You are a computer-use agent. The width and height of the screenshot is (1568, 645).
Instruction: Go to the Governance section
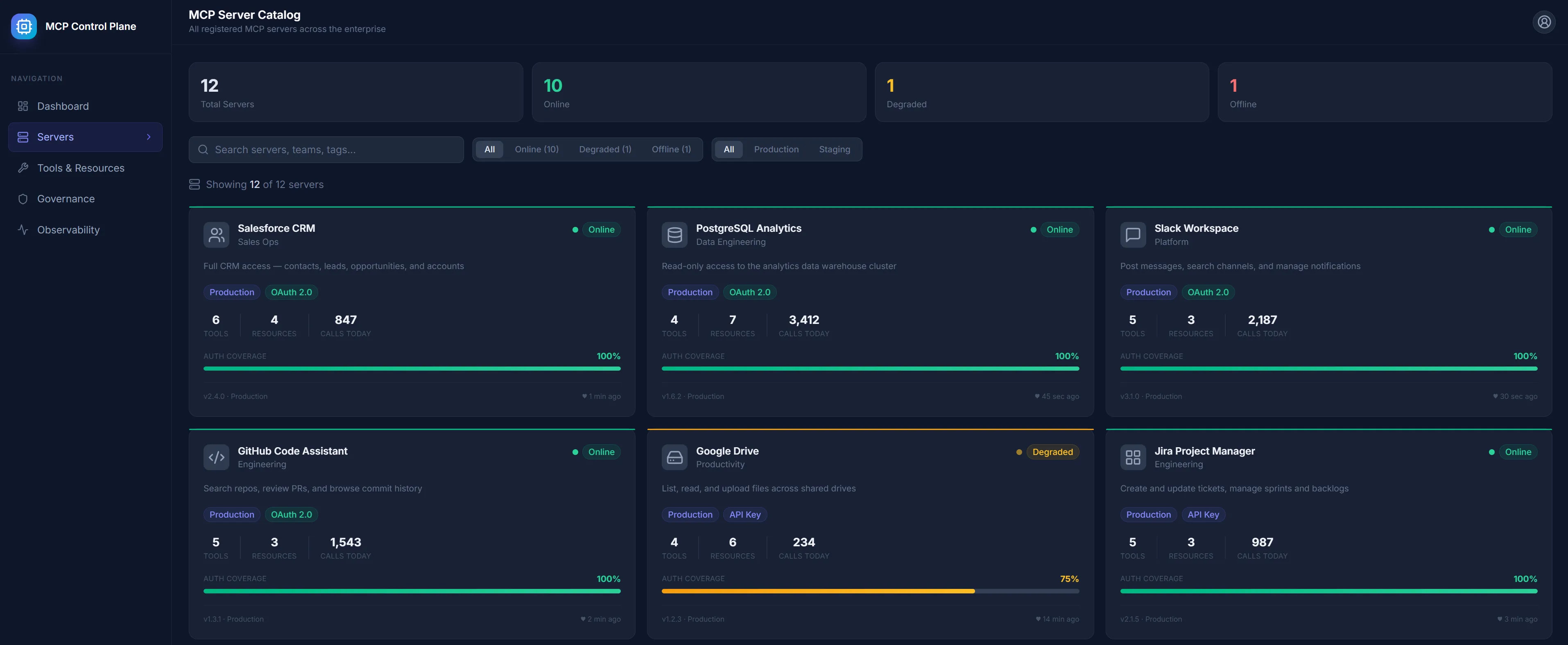(85, 199)
